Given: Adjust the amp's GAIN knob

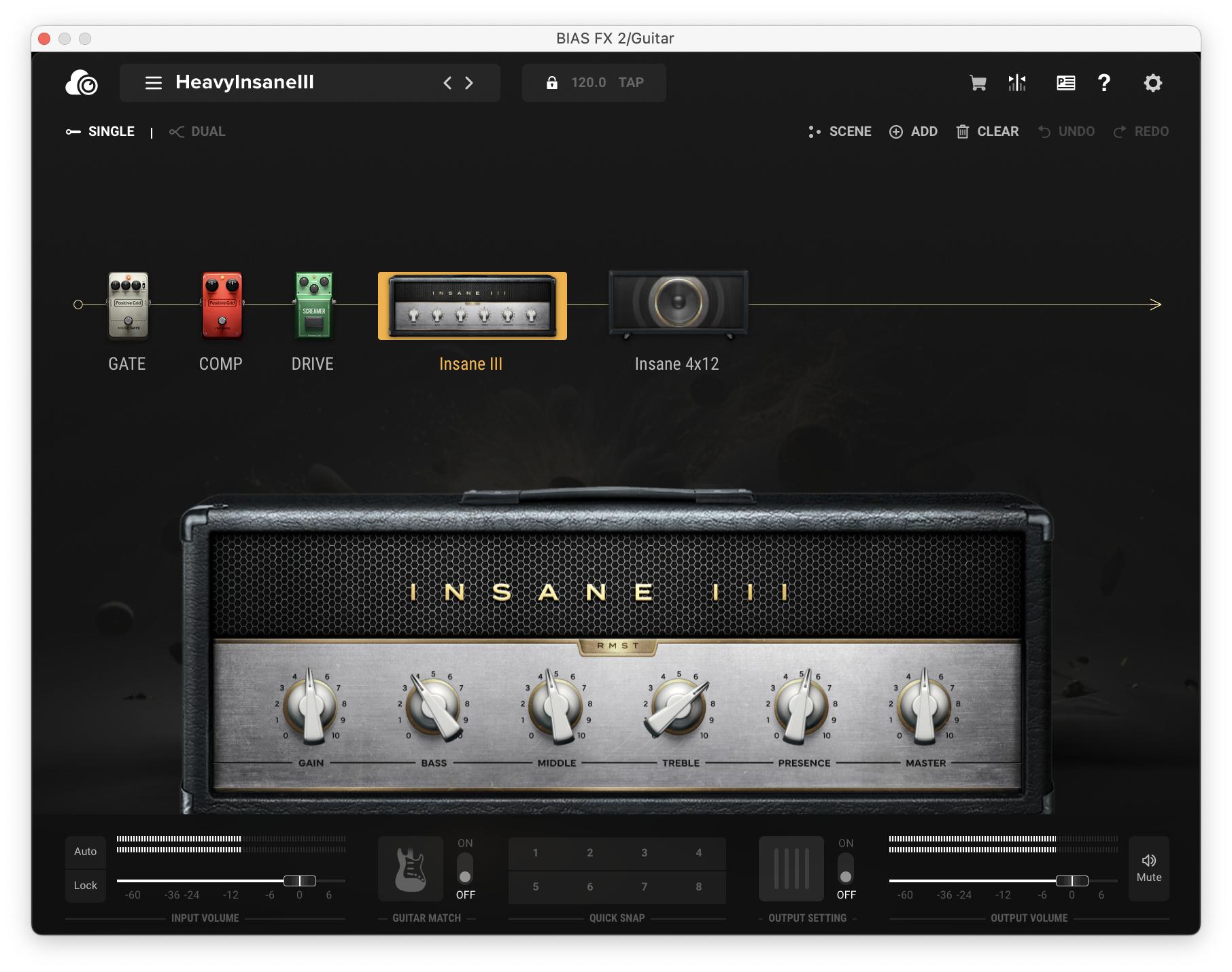Looking at the screenshot, I should point(311,709).
